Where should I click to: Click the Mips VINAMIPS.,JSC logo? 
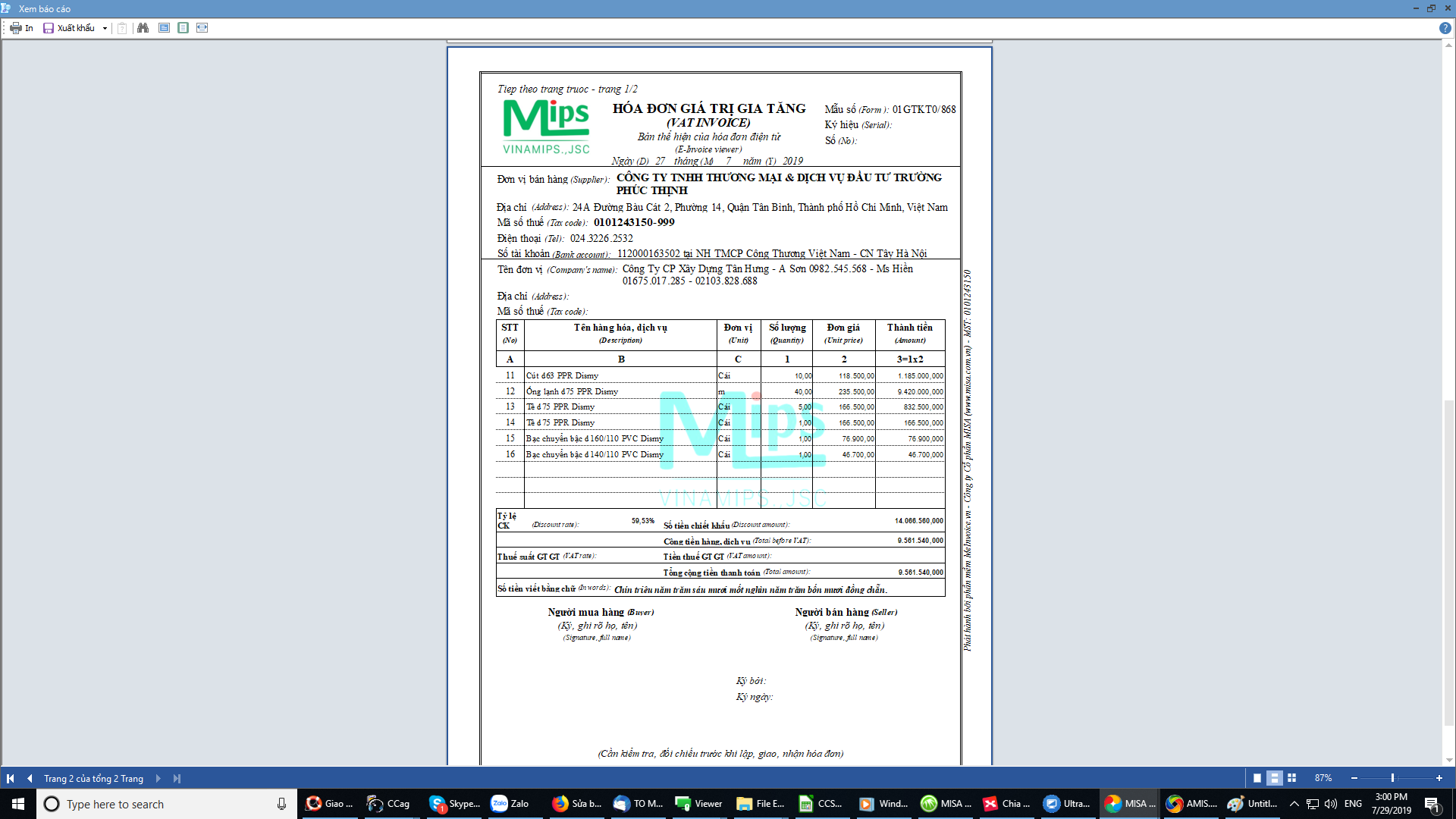546,127
